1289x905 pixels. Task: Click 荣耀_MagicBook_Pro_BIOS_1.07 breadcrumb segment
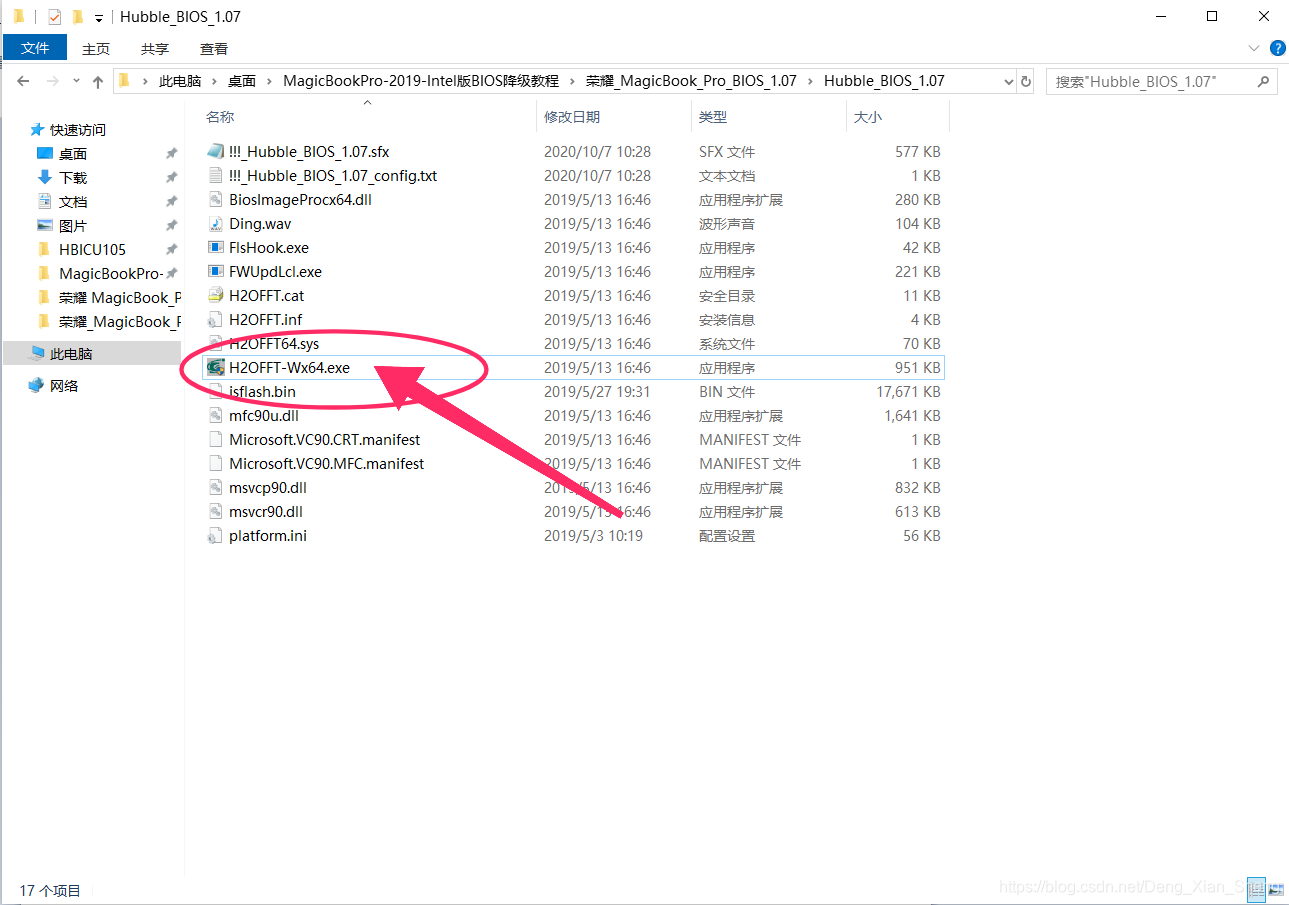point(691,81)
